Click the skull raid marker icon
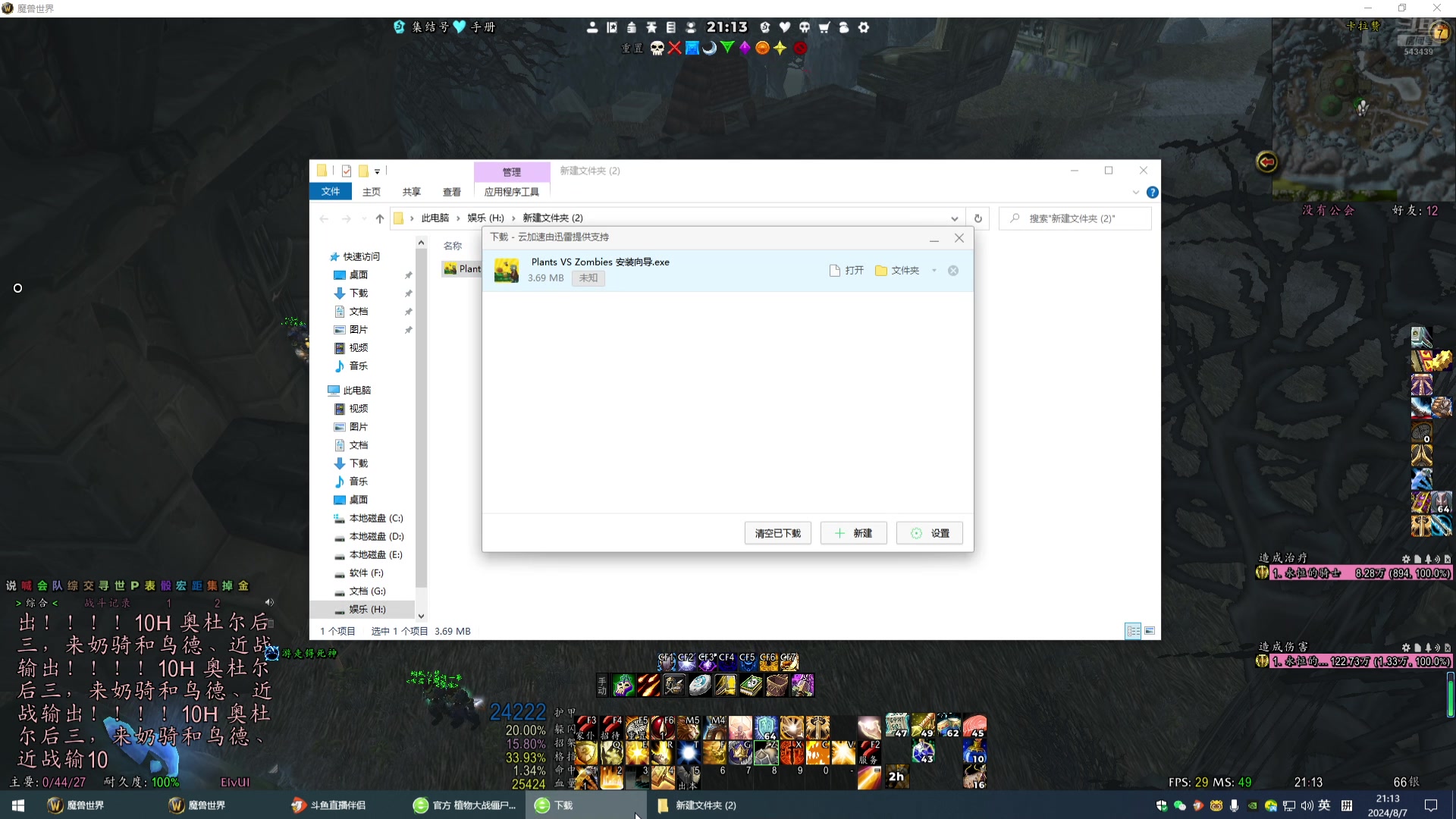 657,48
